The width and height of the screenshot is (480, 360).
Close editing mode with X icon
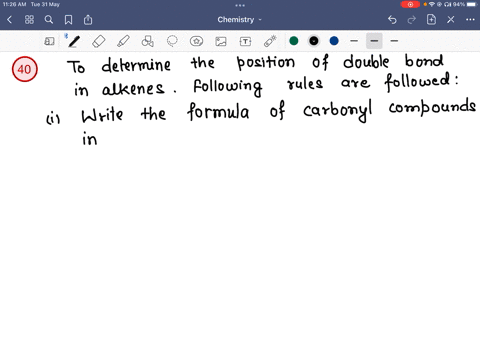coord(451,20)
